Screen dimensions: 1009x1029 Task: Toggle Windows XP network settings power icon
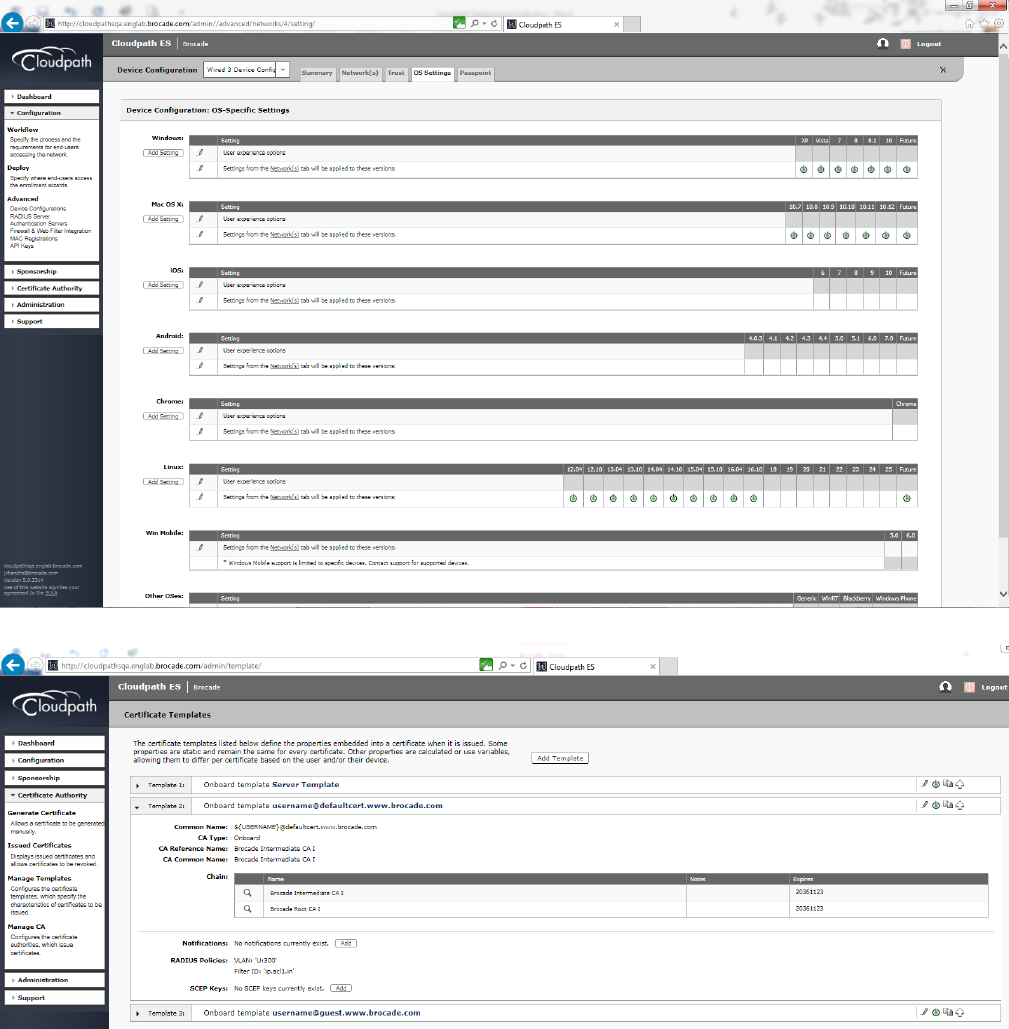(804, 169)
